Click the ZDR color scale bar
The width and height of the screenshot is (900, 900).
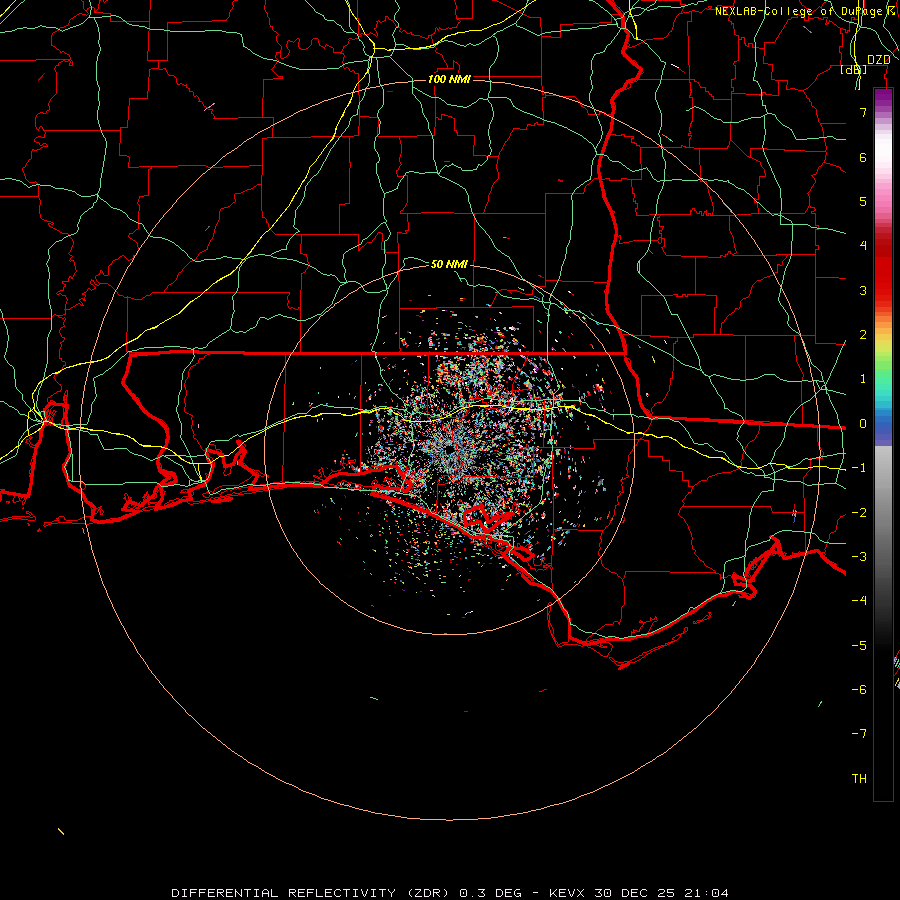click(x=883, y=444)
